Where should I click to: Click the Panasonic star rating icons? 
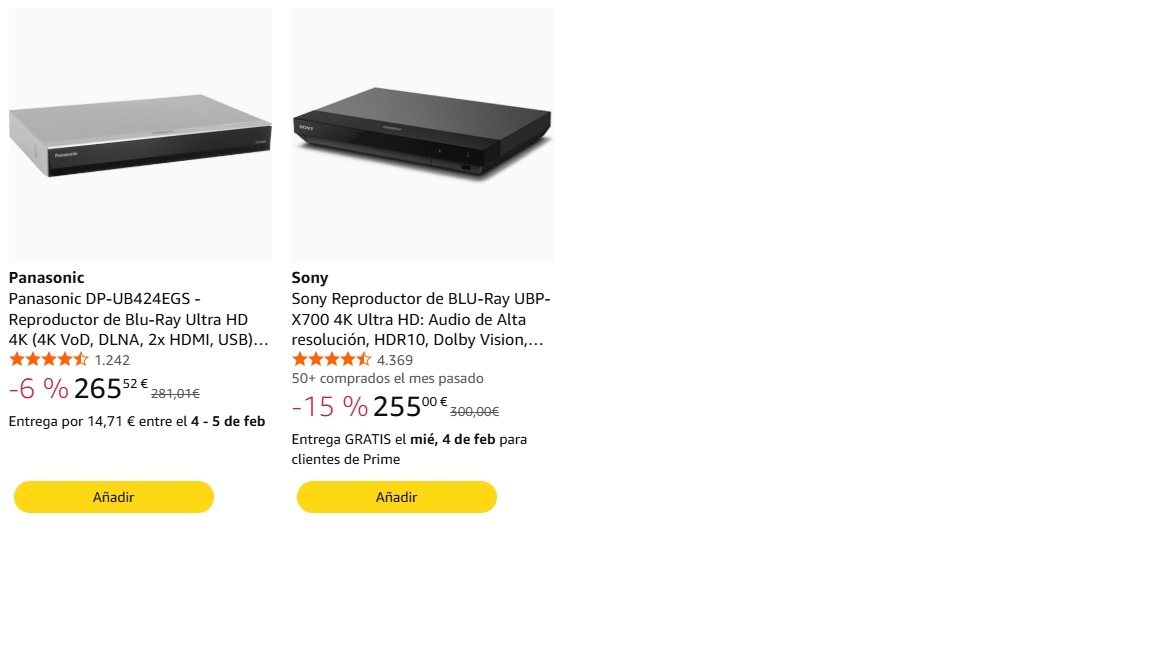pyautogui.click(x=49, y=360)
